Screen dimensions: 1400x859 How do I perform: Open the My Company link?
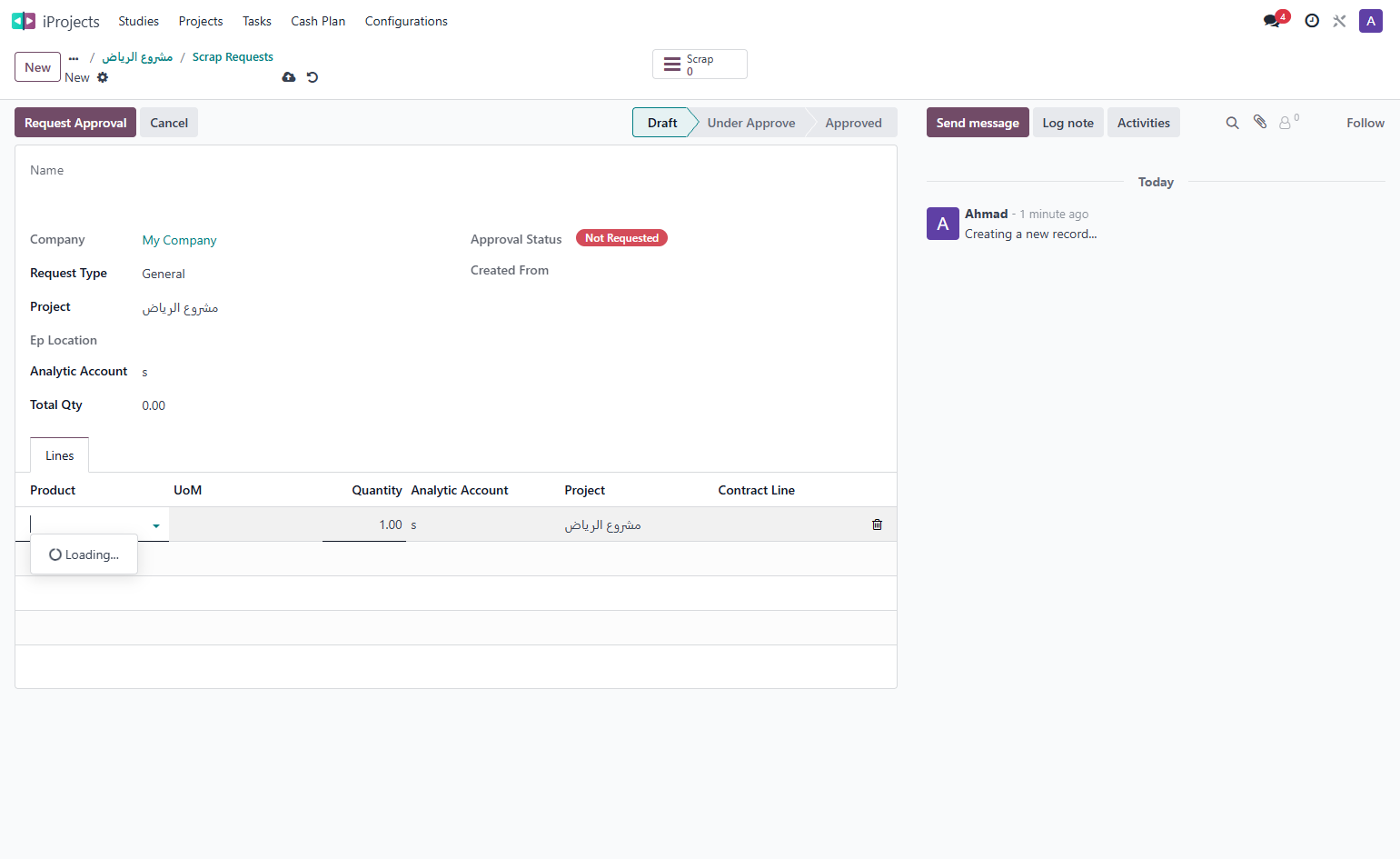click(180, 240)
